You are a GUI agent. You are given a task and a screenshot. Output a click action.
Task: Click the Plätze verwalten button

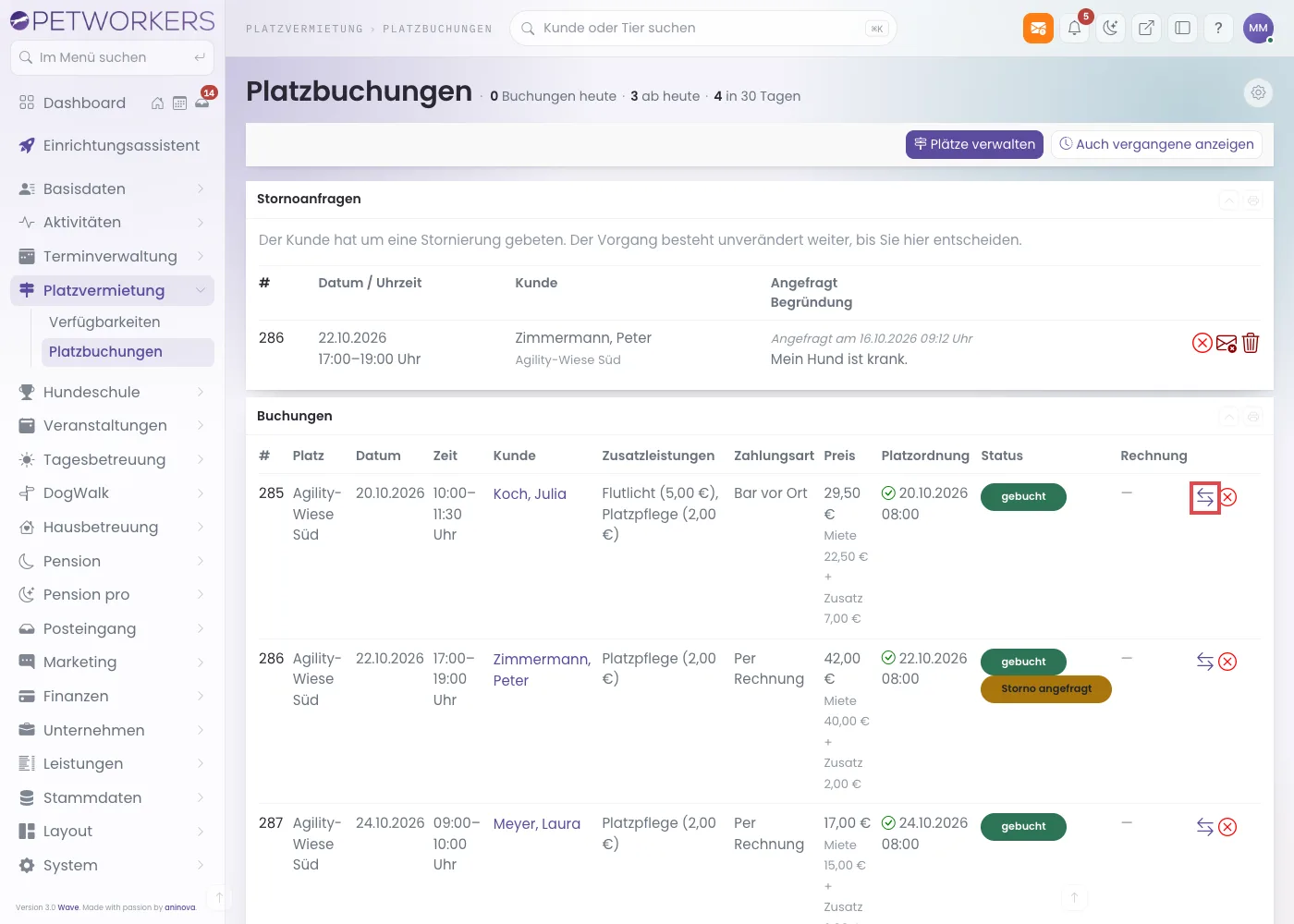(x=974, y=144)
